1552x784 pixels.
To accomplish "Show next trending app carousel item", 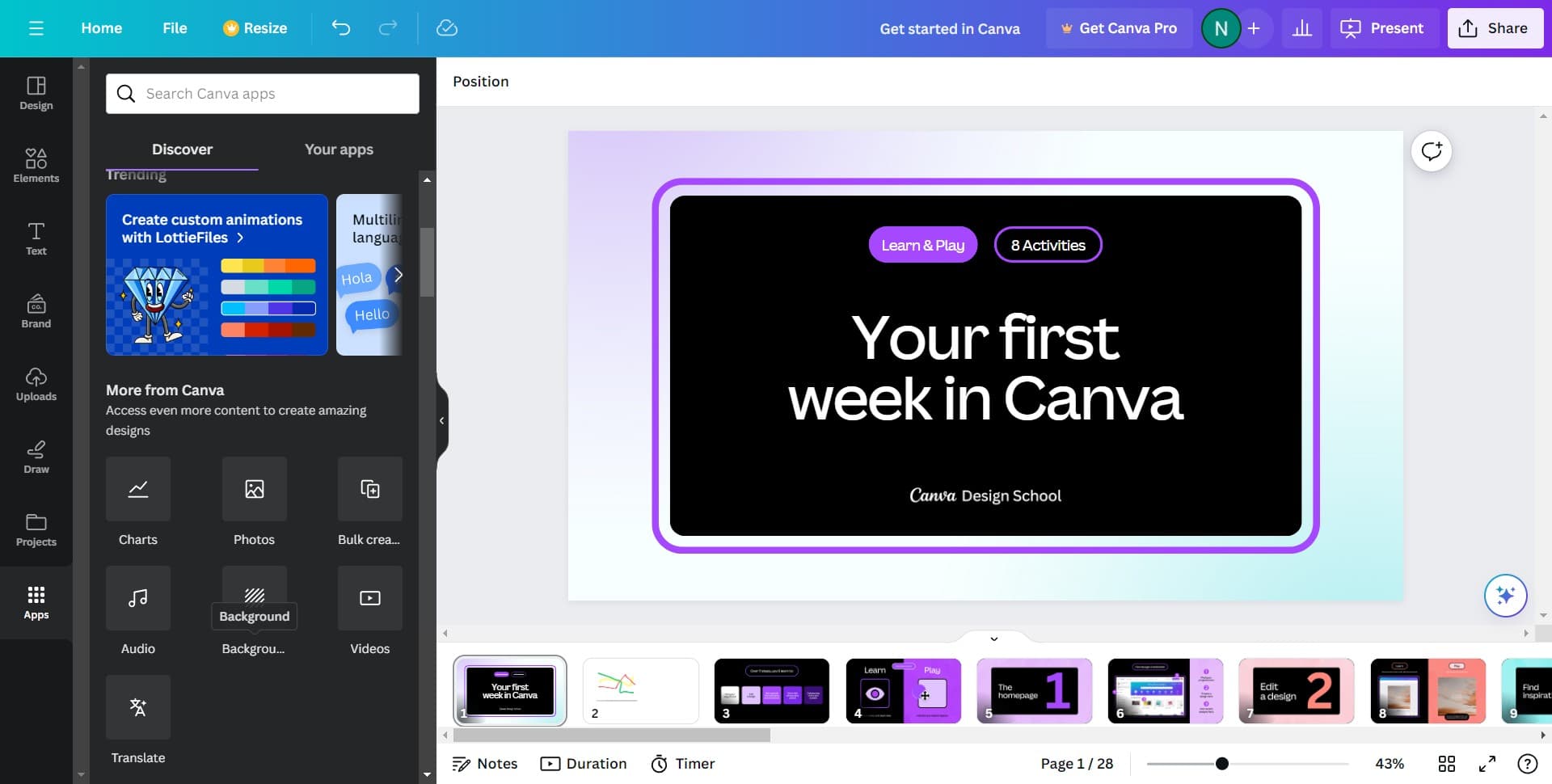I will click(398, 275).
